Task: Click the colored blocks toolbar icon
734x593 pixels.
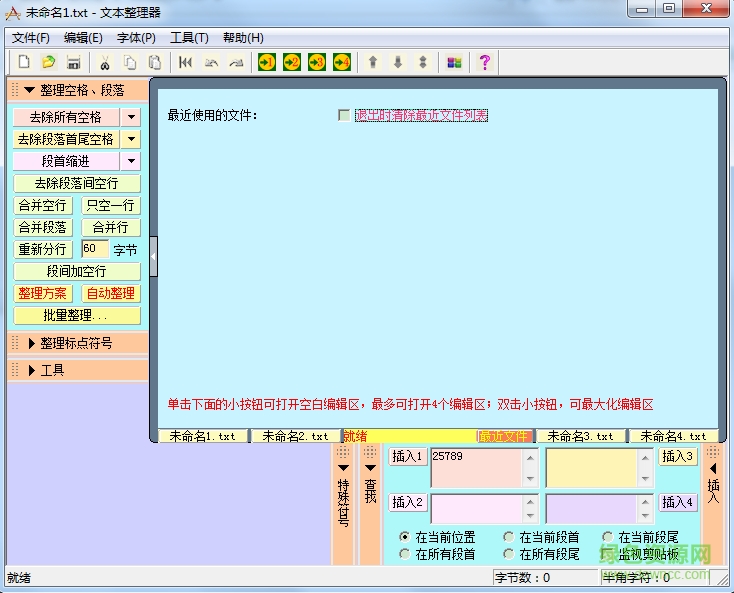Action: (x=454, y=62)
